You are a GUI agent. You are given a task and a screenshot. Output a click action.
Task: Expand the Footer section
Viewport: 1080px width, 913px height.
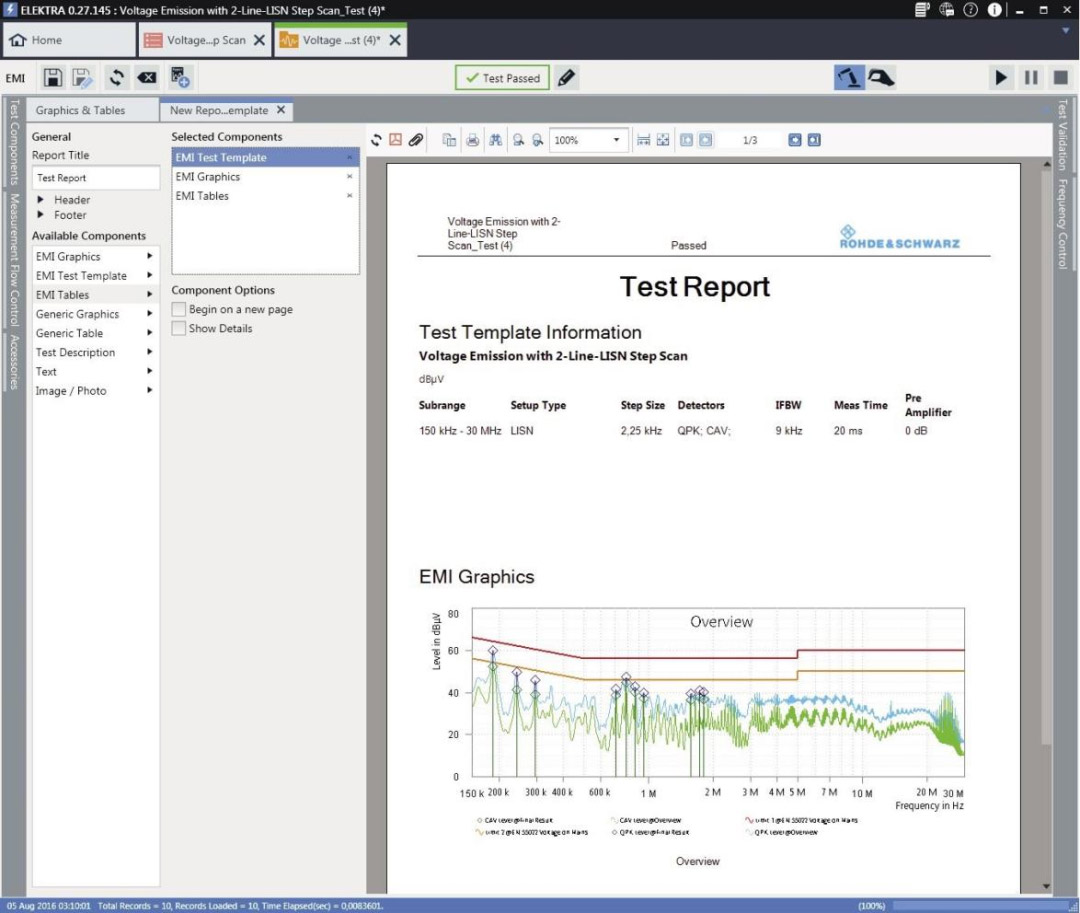point(42,215)
